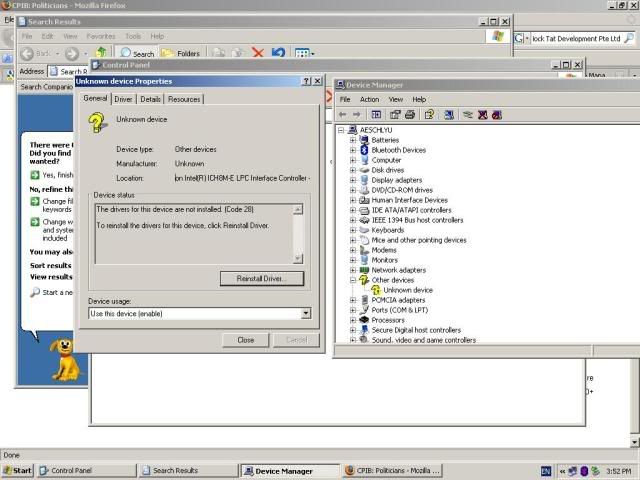Click the search magnifier in Firefox search box

click(629, 38)
